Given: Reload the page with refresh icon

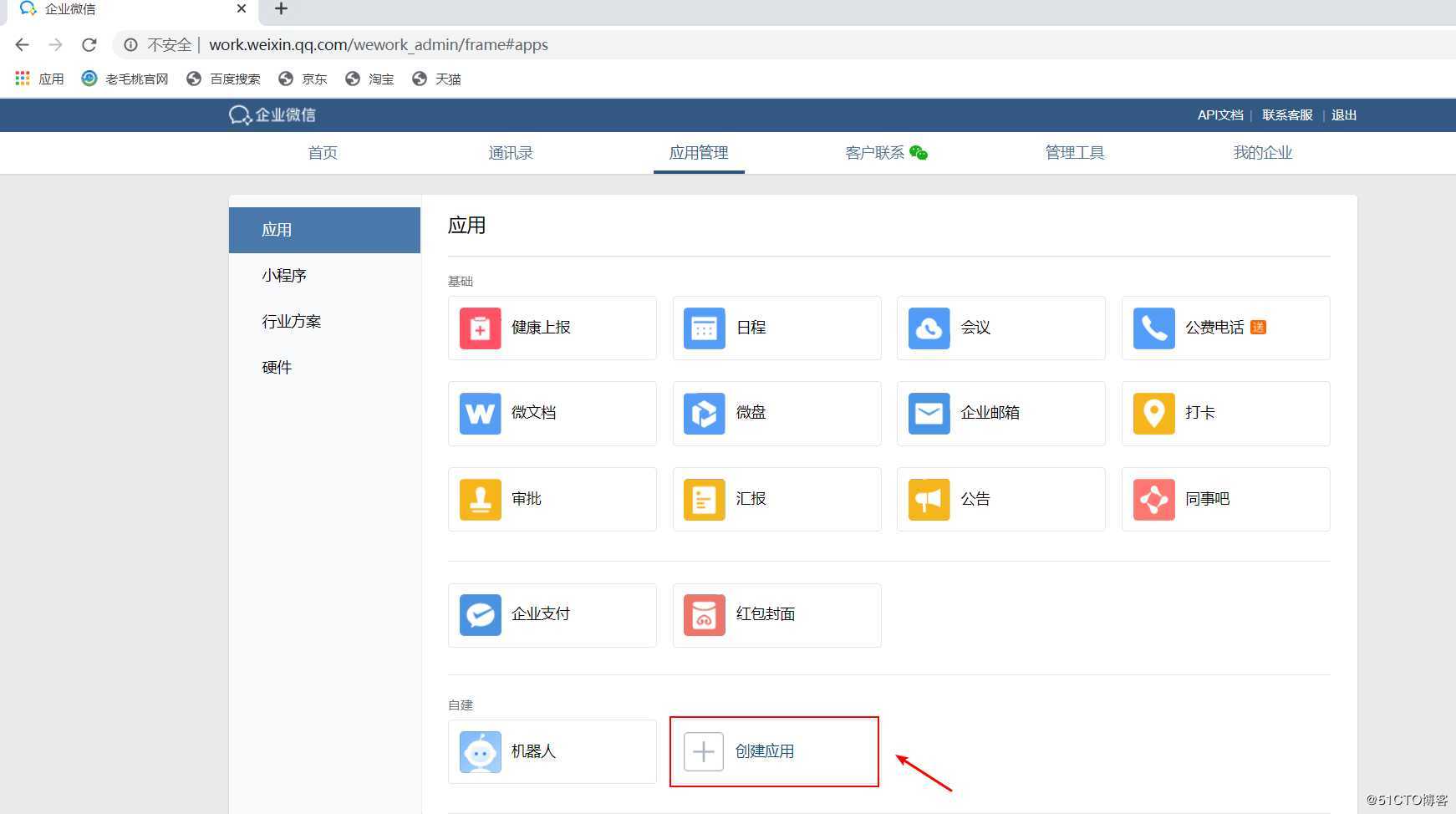Looking at the screenshot, I should tap(89, 44).
